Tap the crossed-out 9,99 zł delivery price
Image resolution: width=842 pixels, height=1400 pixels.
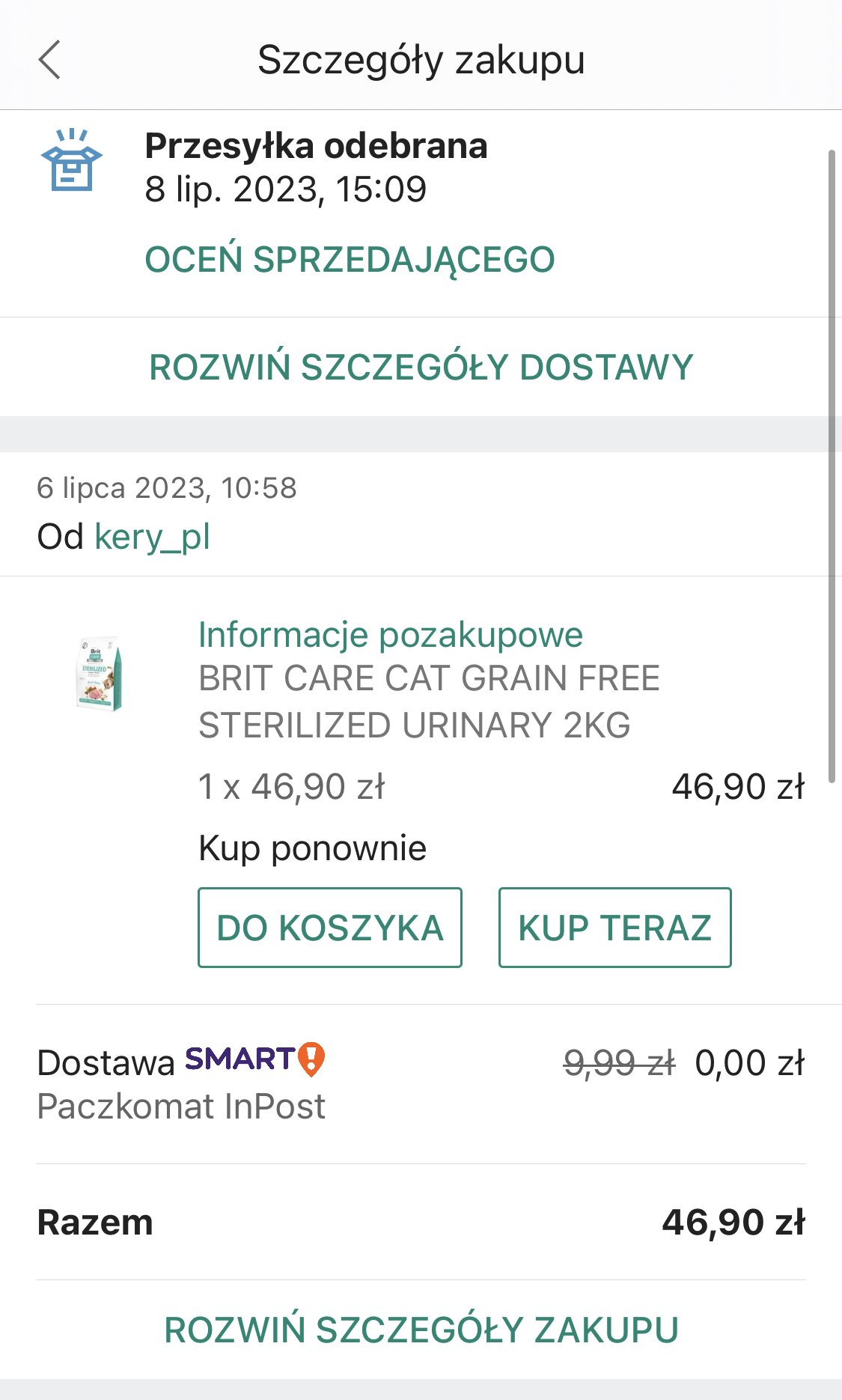click(x=620, y=1063)
